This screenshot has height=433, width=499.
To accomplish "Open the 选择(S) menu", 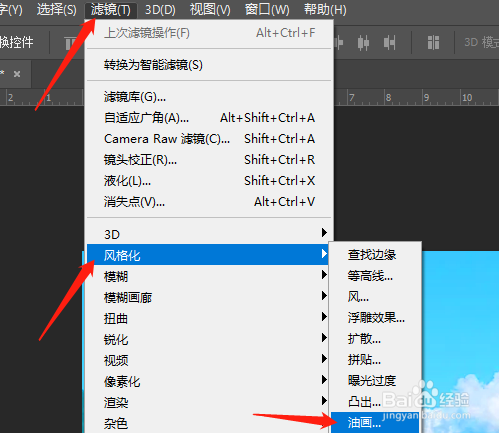I will [x=57, y=9].
